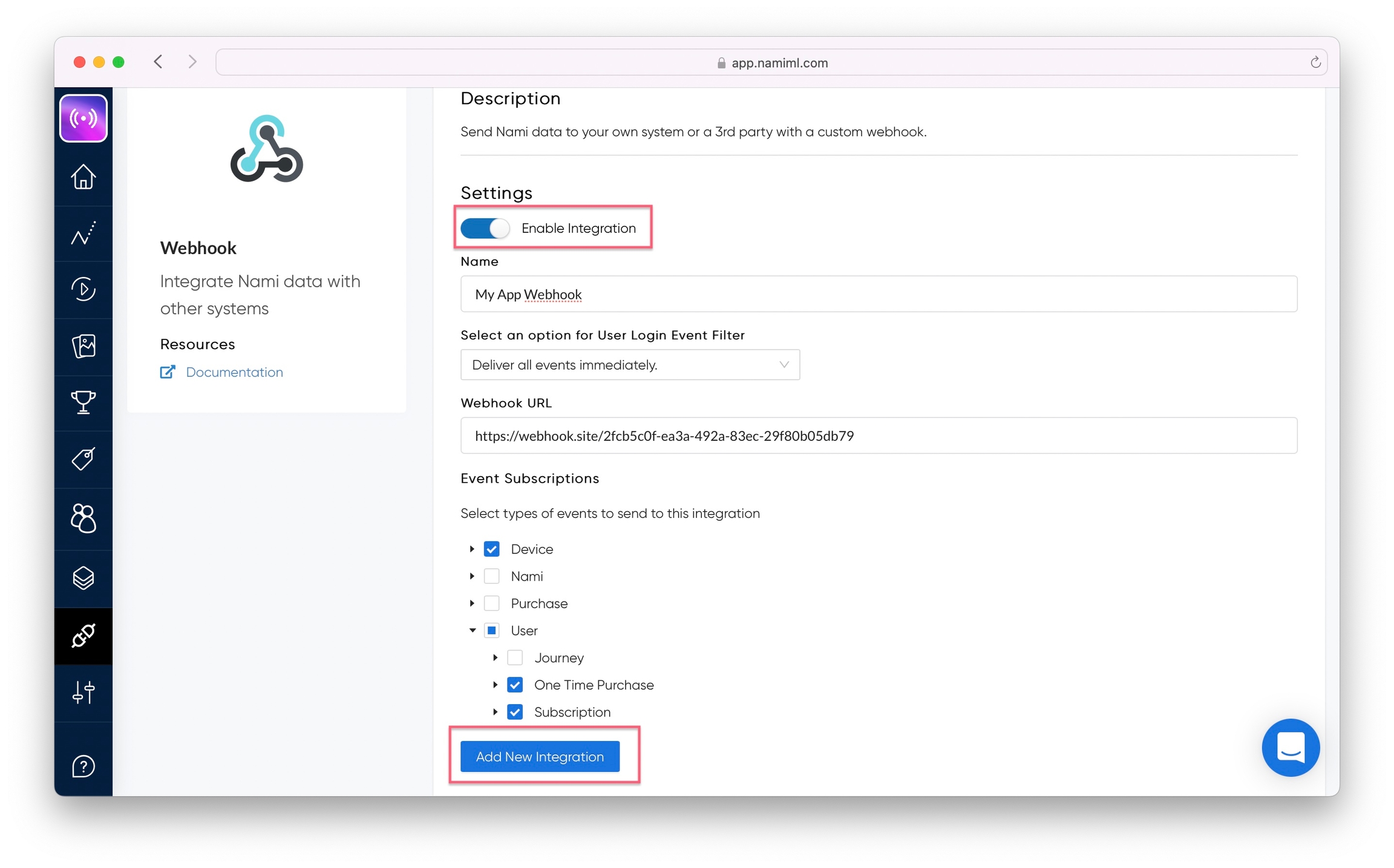Viewport: 1394px width, 868px height.
Task: Open the paywalls image cards icon
Action: (x=83, y=346)
